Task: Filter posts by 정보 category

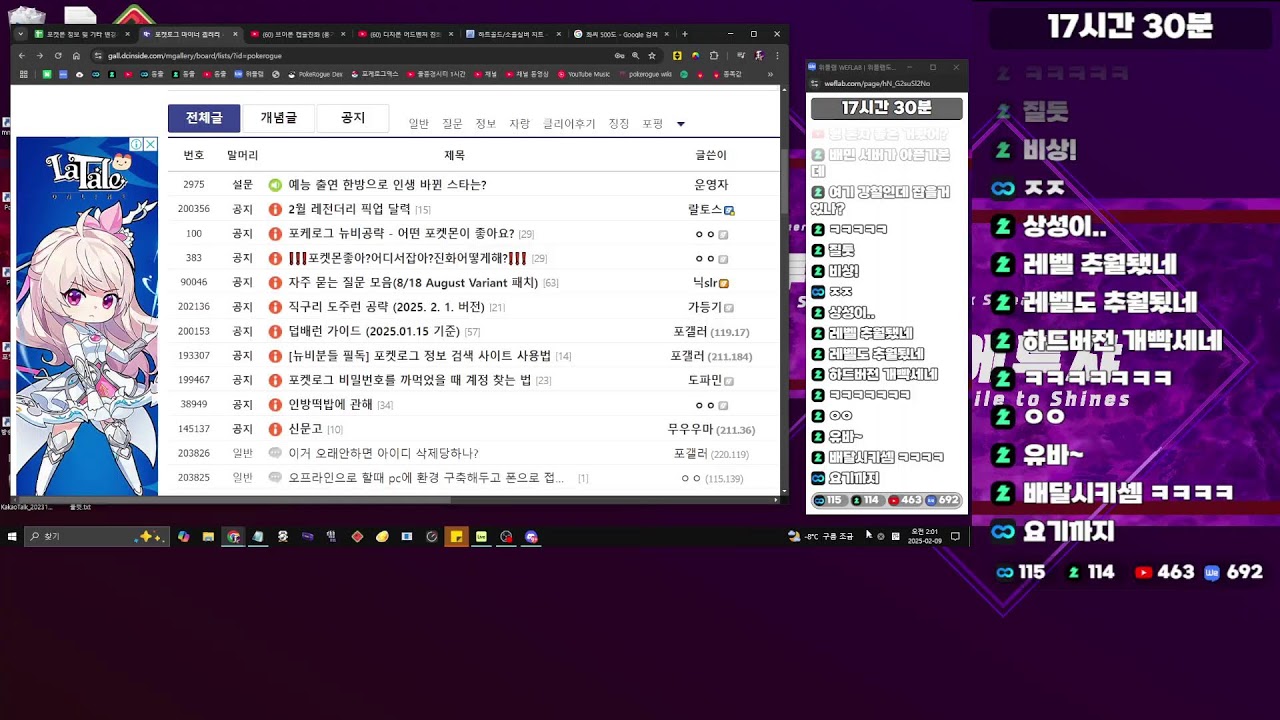Action: pyautogui.click(x=486, y=124)
